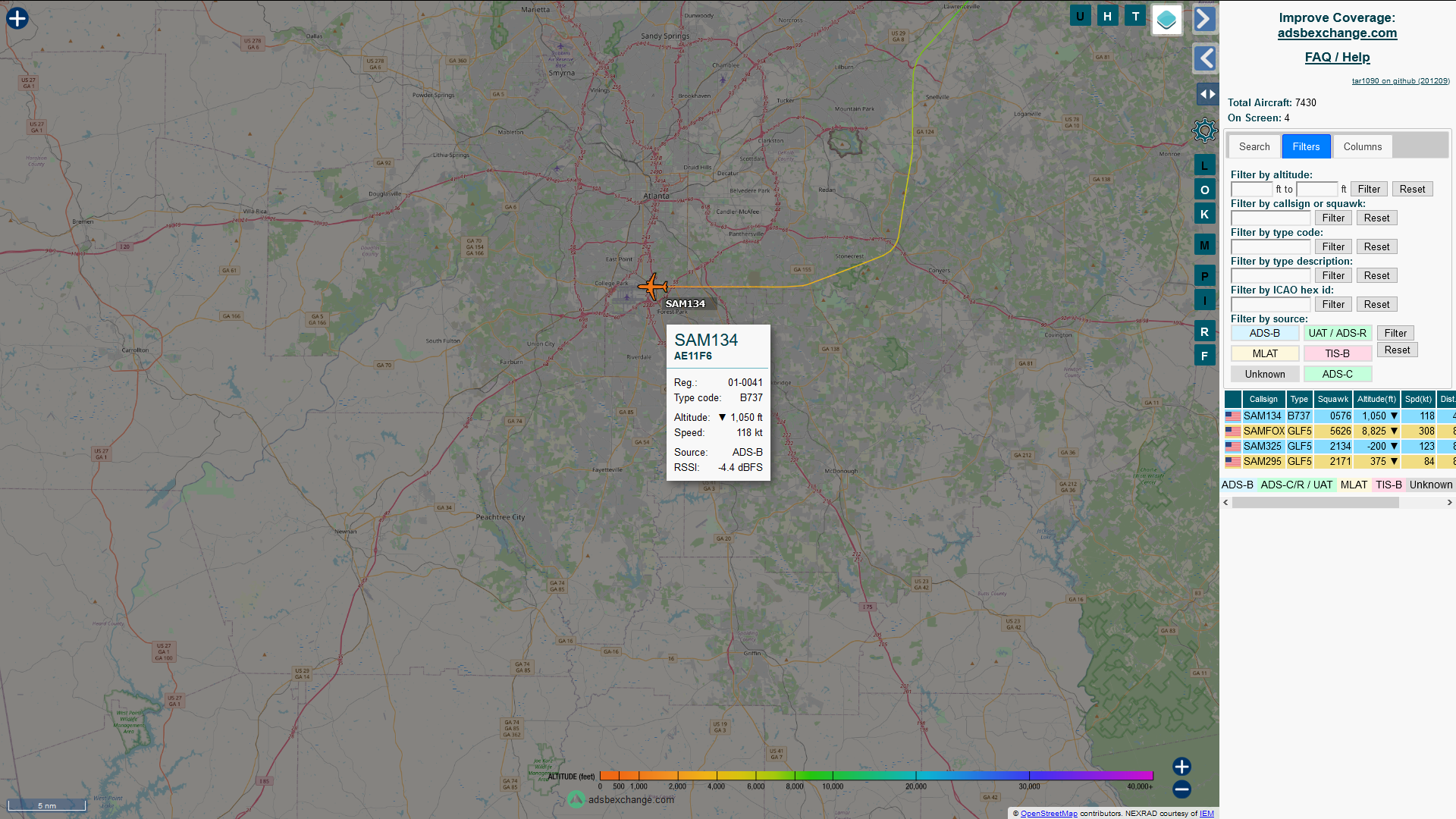
Task: Open the FAQ / Help link
Action: tap(1337, 57)
